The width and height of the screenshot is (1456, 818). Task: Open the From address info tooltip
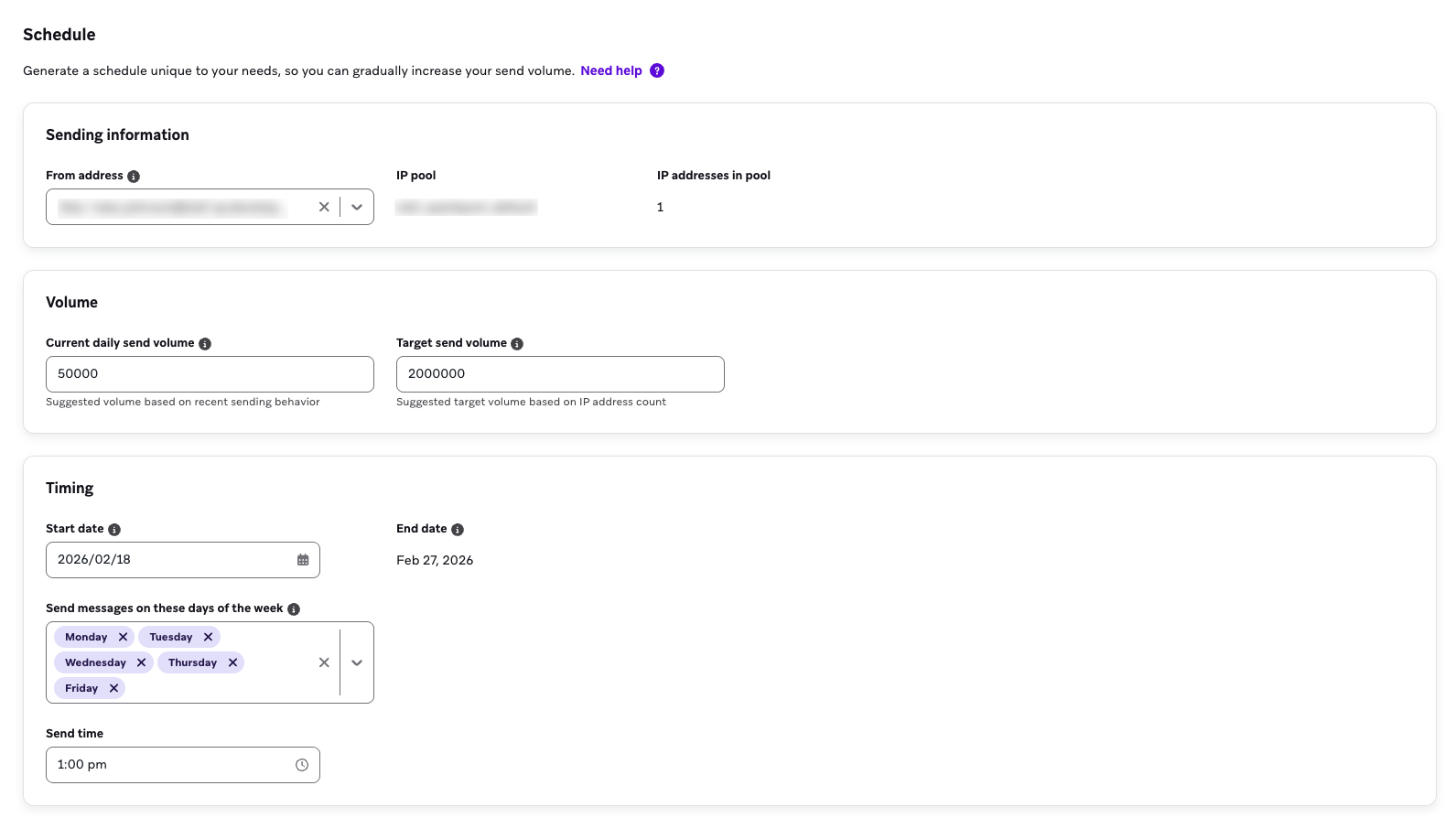[x=134, y=176]
